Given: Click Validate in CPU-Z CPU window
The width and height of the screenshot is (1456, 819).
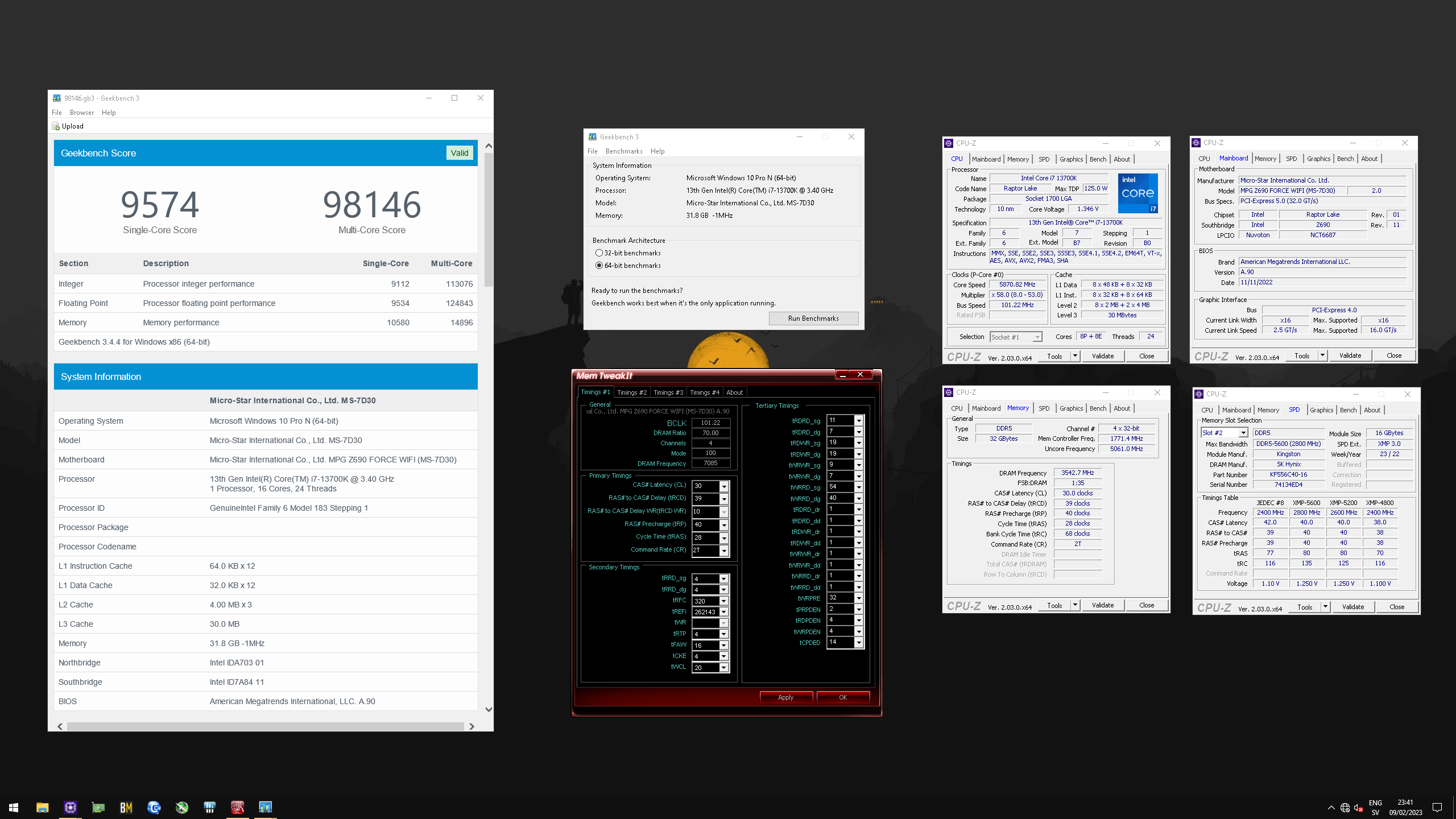Looking at the screenshot, I should click(1103, 356).
